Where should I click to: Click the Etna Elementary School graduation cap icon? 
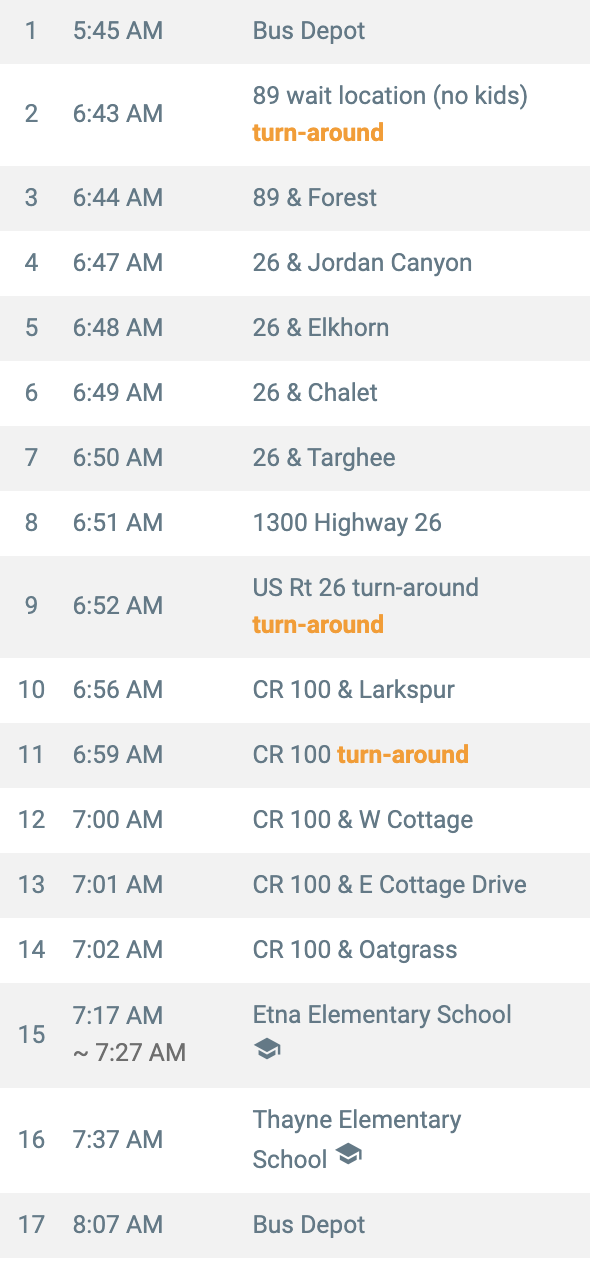[267, 1049]
